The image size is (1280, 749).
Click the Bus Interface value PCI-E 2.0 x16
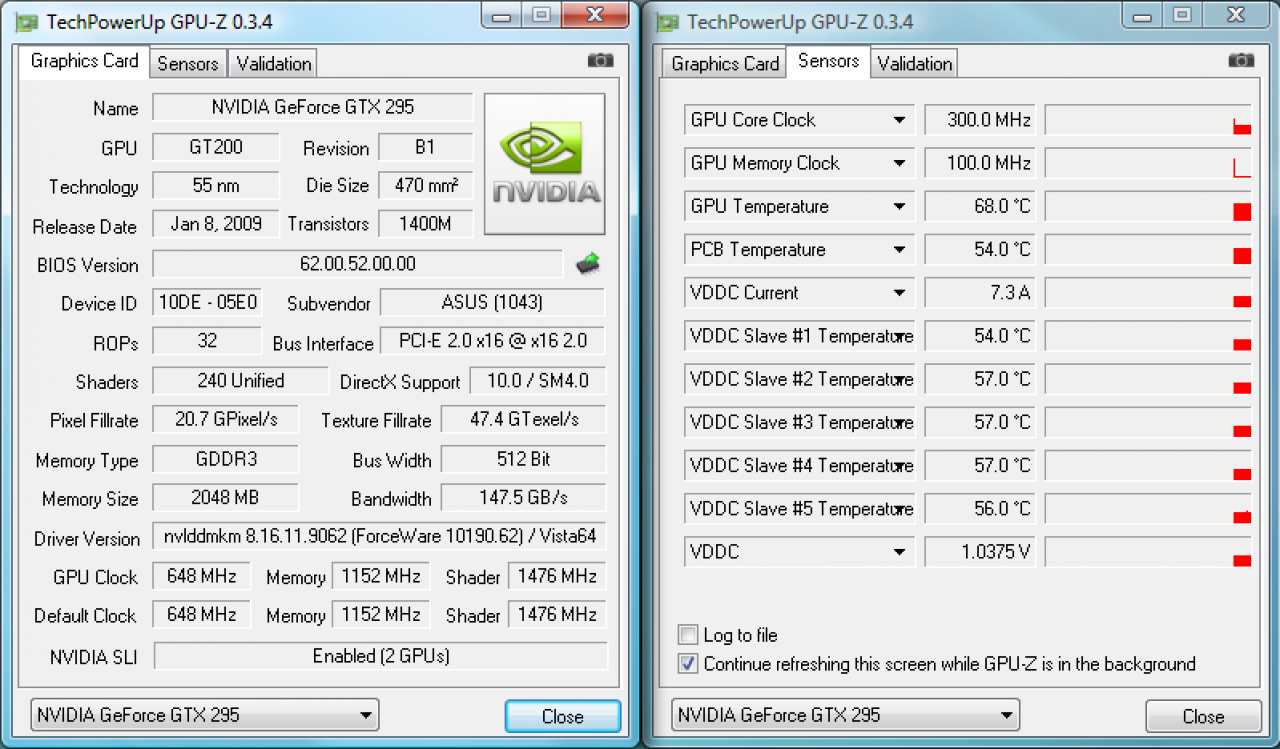coord(492,341)
